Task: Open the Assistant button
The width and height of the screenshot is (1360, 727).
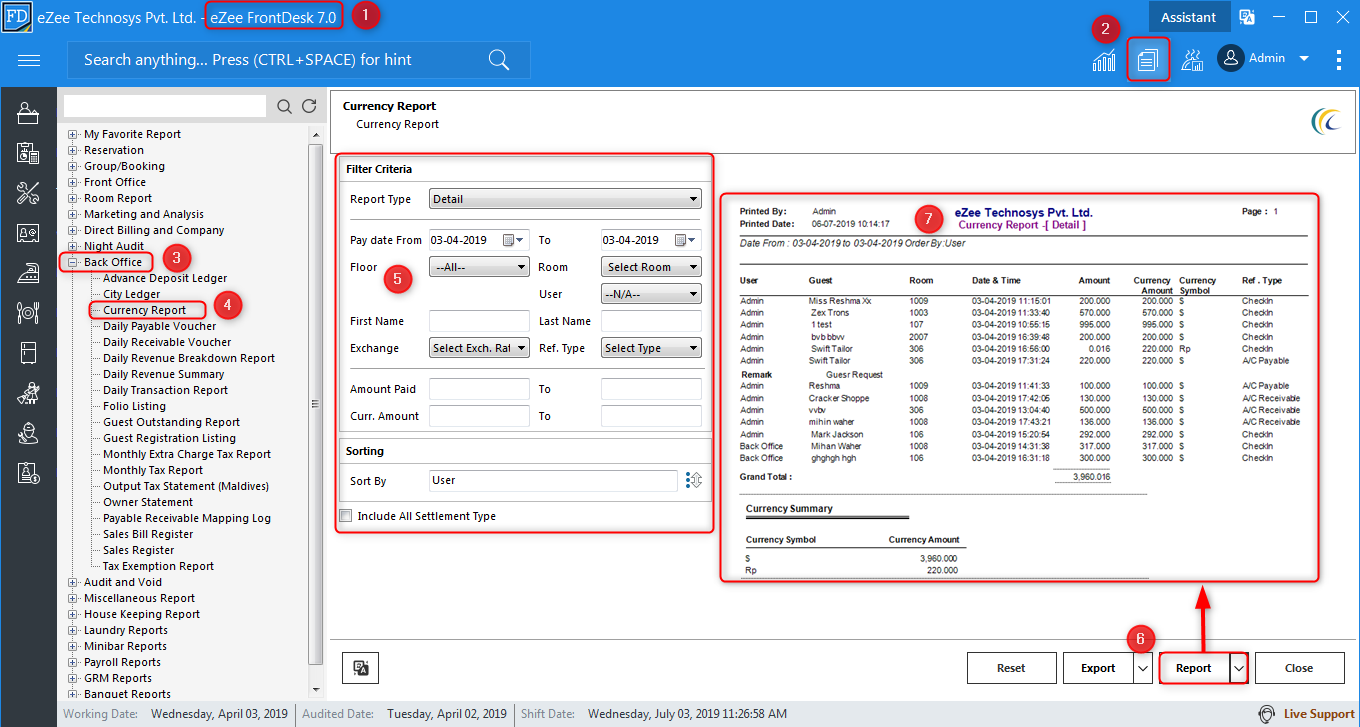Action: (x=1188, y=17)
